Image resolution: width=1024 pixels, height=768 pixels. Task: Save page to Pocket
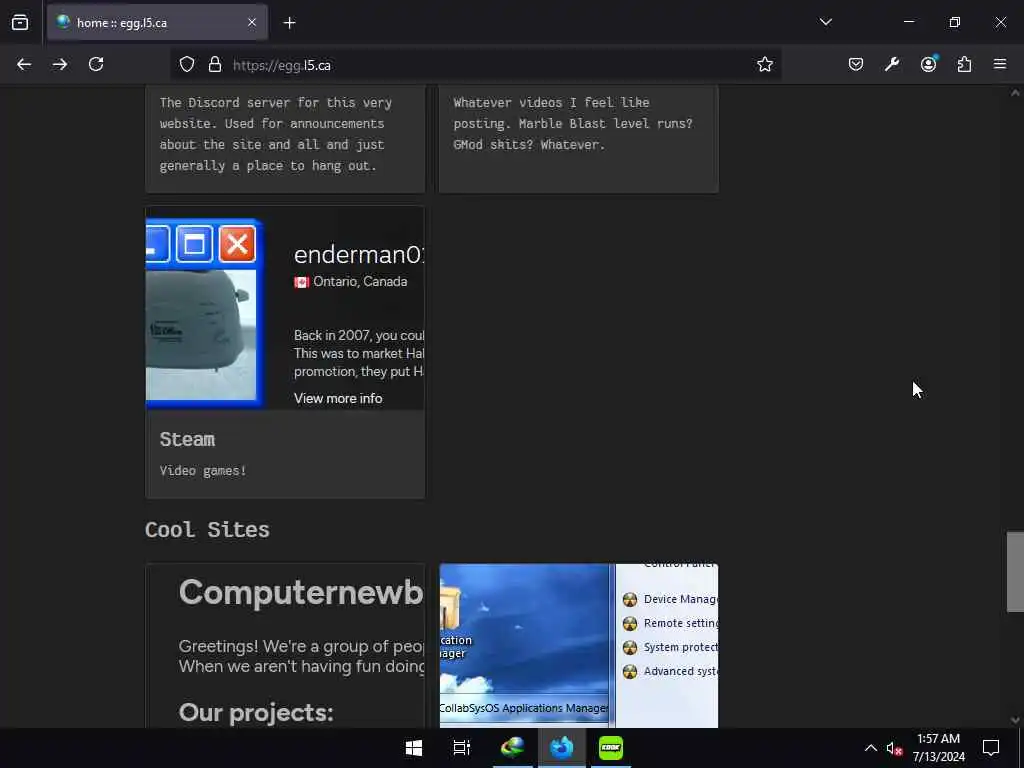856,64
